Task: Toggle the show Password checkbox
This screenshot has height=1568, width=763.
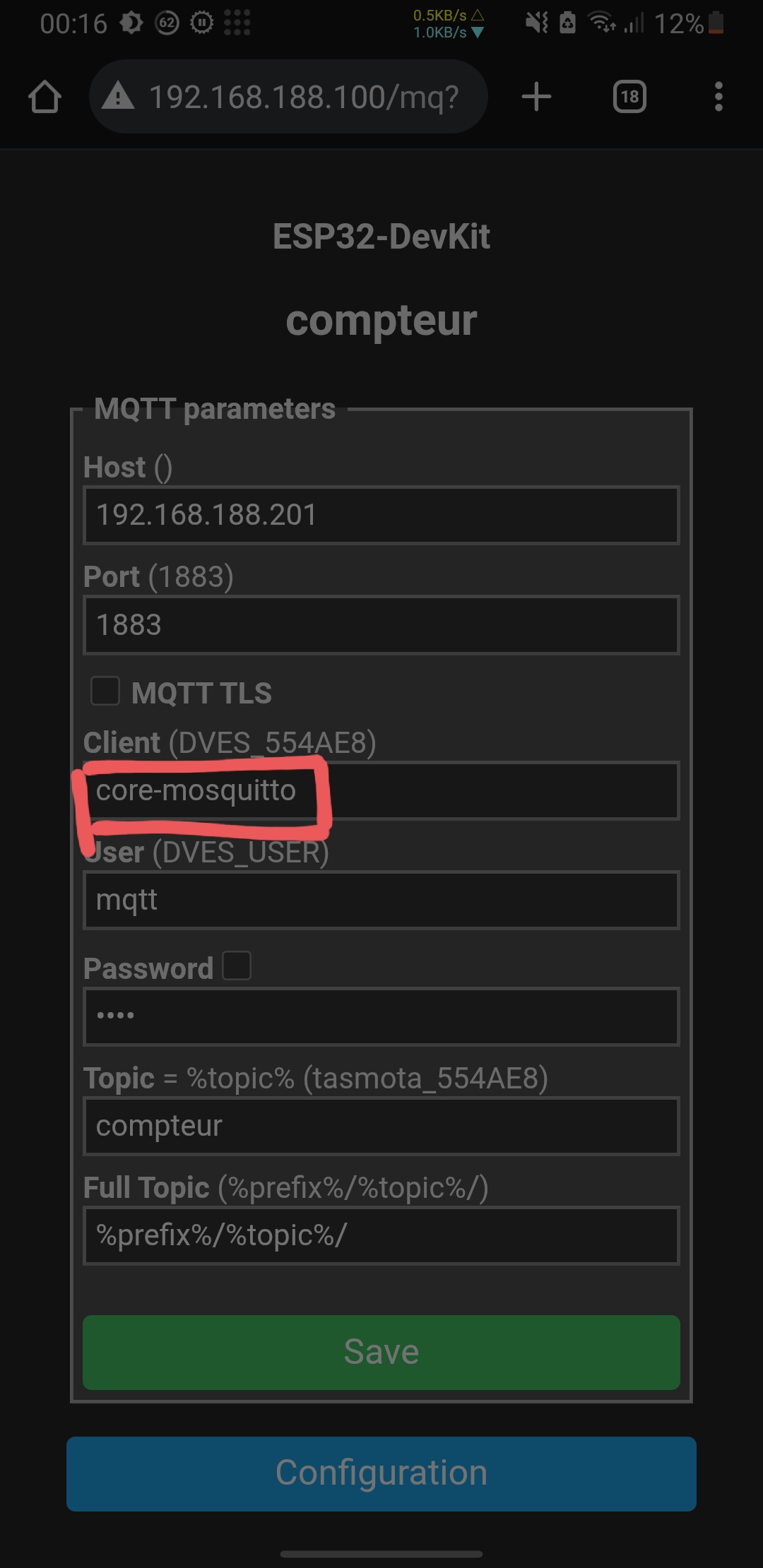Action: click(x=237, y=966)
